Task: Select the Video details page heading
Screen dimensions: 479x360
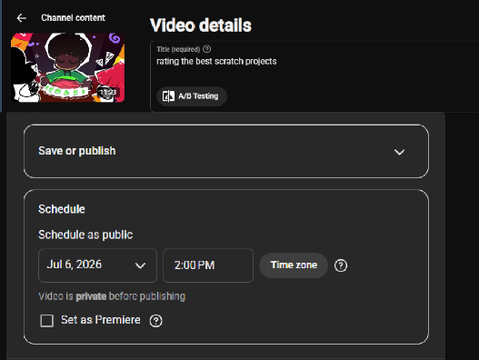Action: tap(201, 25)
